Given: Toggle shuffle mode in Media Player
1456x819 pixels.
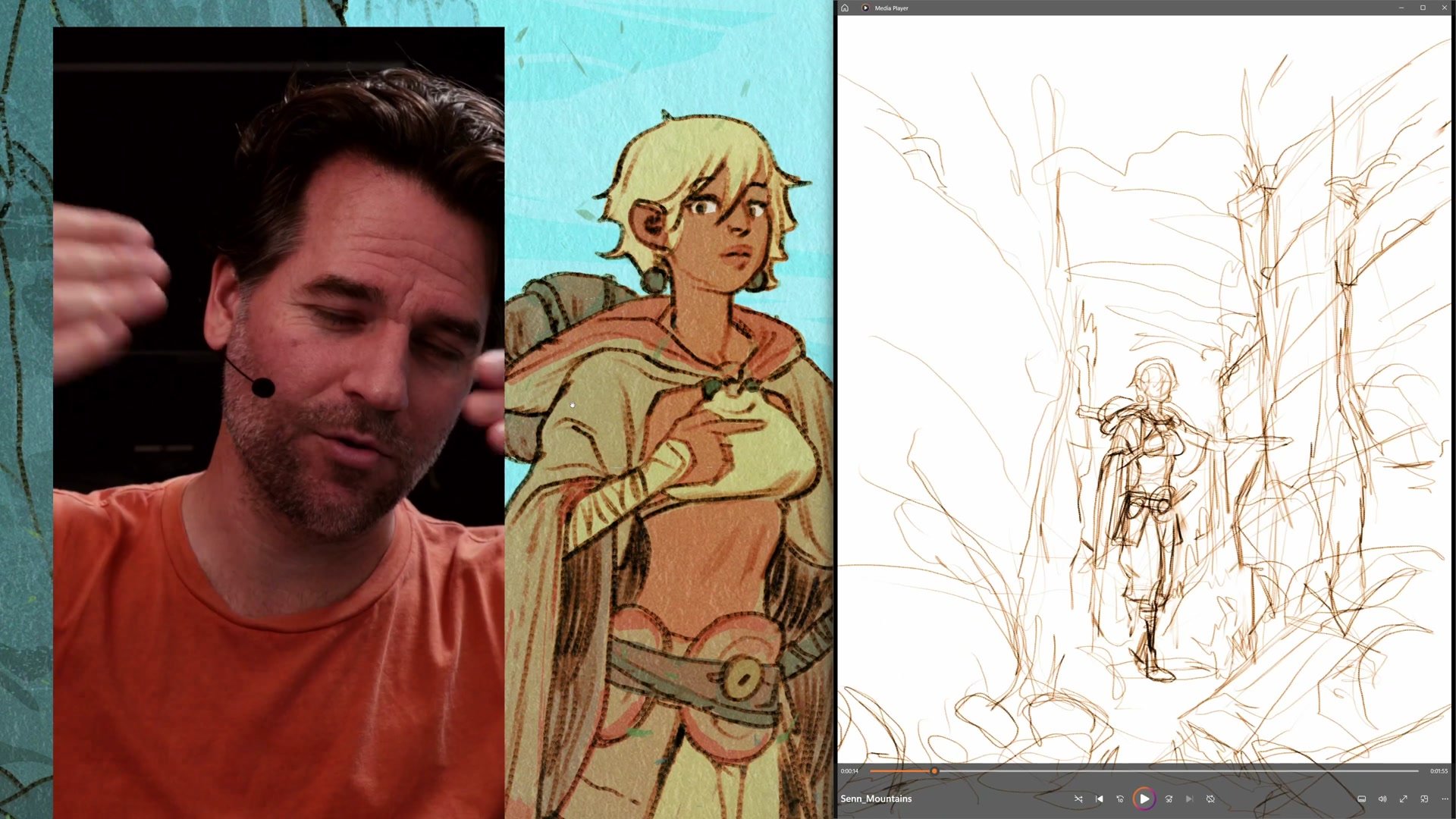Looking at the screenshot, I should (1078, 799).
